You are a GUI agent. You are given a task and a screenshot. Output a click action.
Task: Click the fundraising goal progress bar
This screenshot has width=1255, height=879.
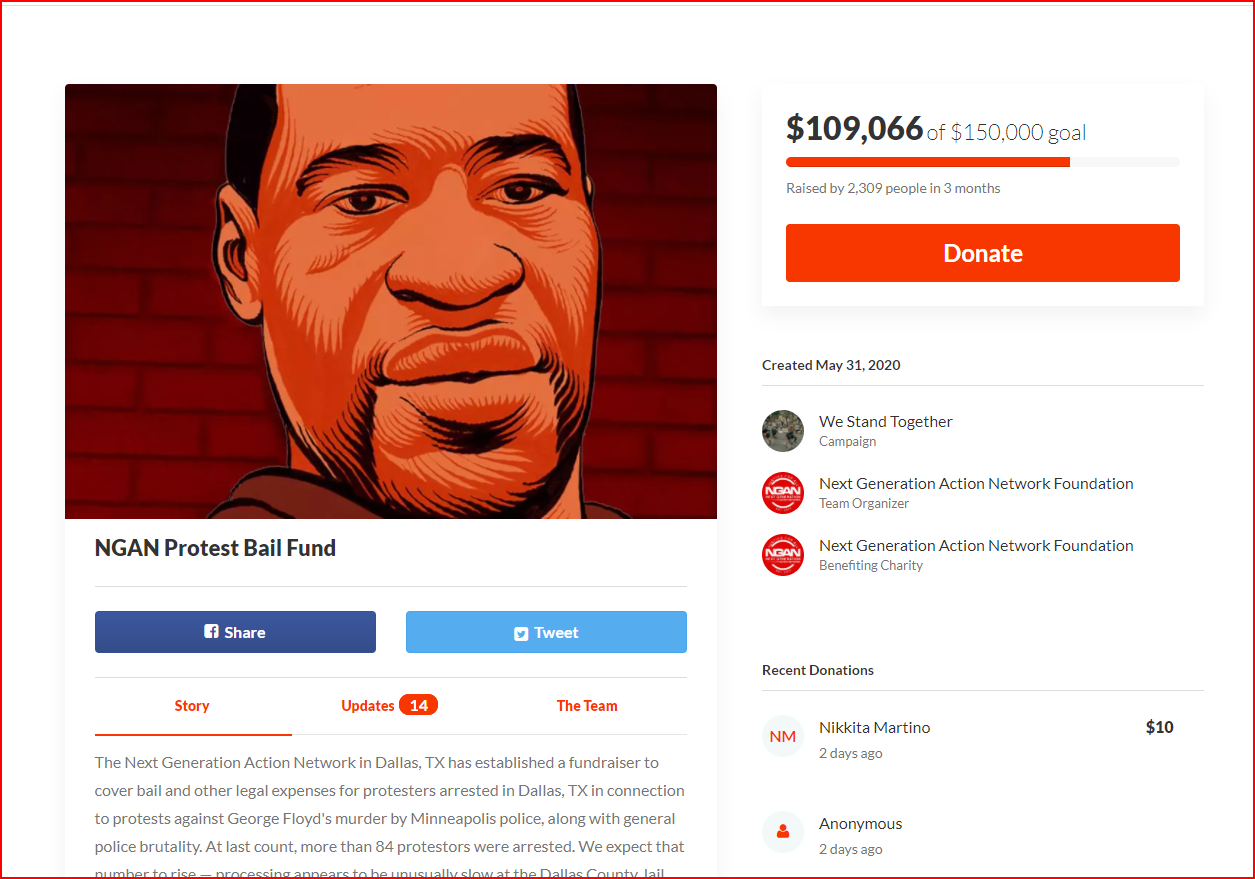click(983, 162)
